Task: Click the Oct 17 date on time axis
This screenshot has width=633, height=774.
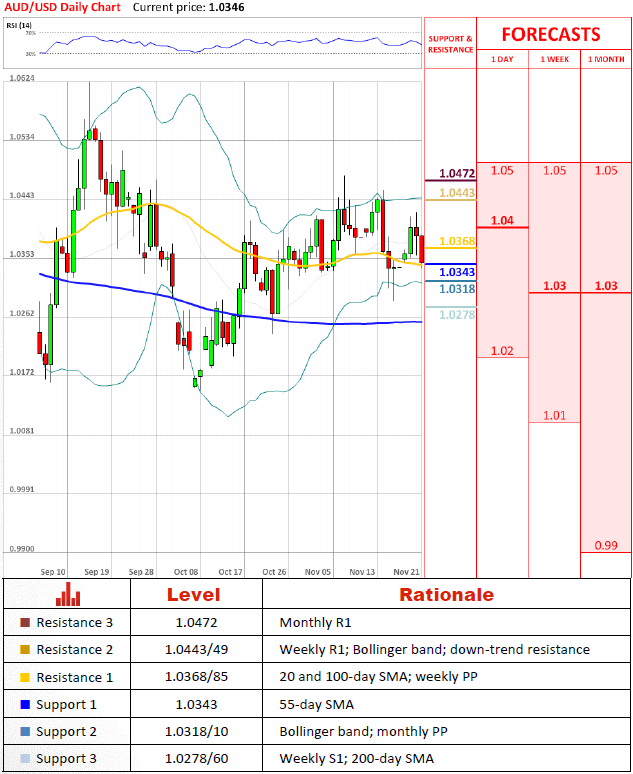Action: click(x=229, y=572)
